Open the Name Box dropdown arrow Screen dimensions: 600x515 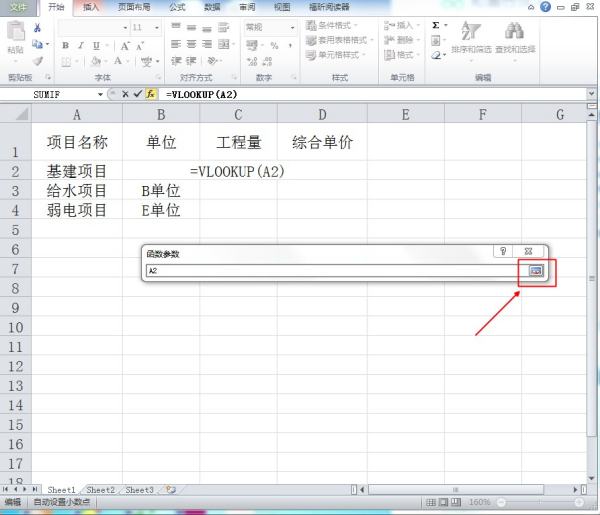point(100,94)
